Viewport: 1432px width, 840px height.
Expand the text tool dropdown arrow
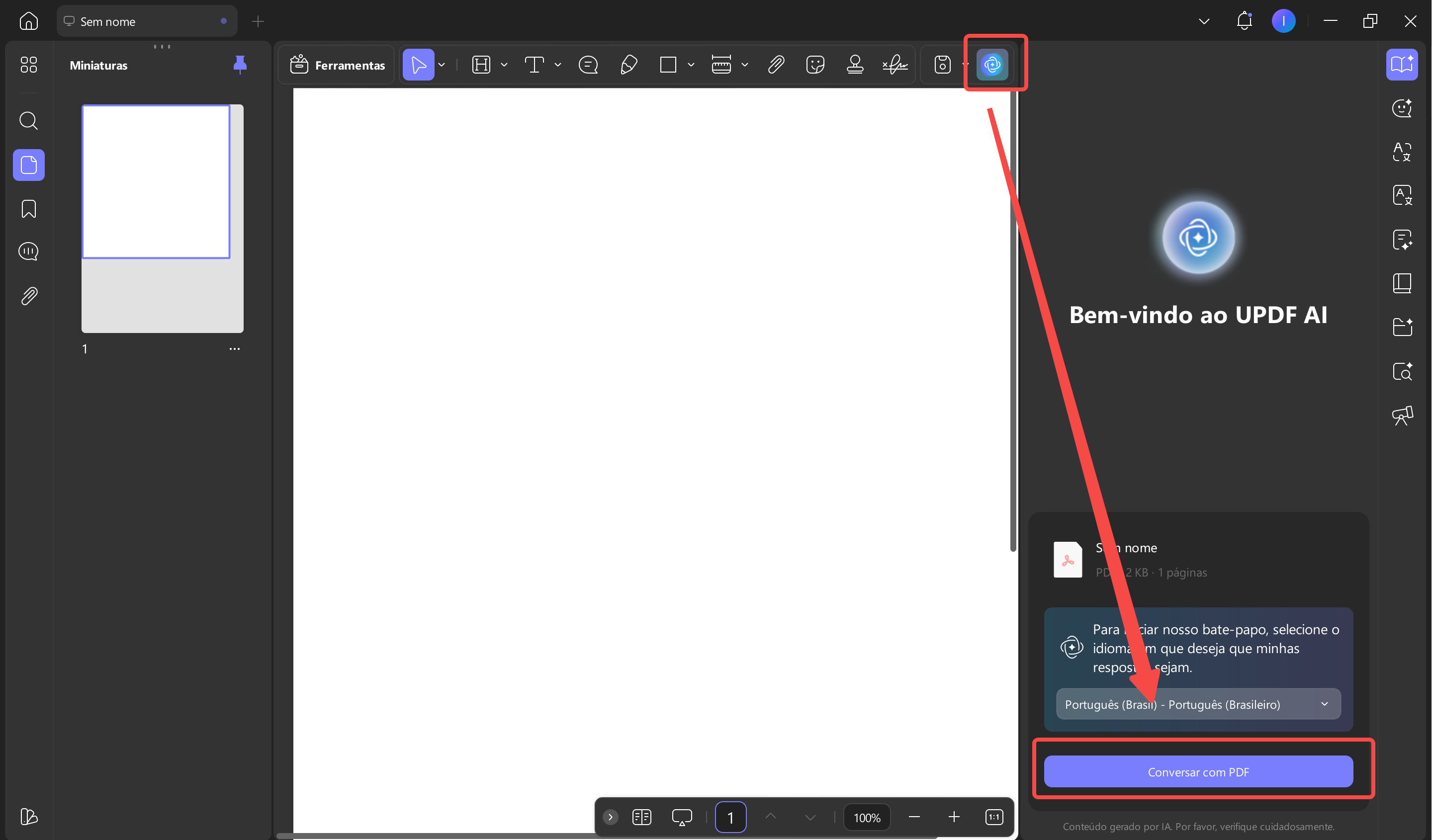[557, 65]
